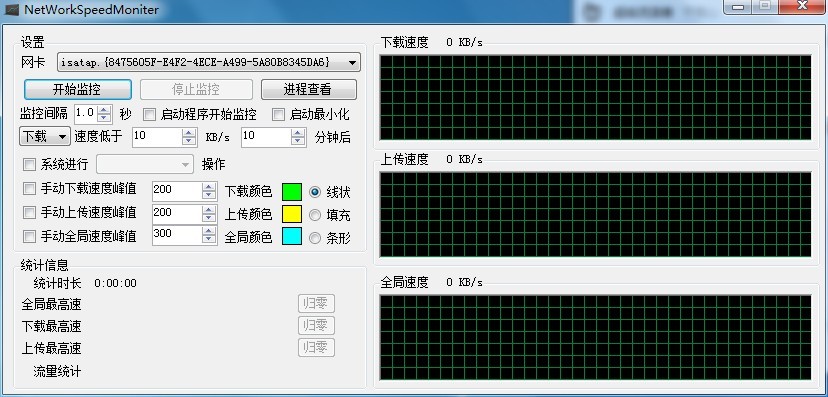Open 进程查看 process viewer
Viewport: 828px width, 397px height.
click(x=308, y=89)
